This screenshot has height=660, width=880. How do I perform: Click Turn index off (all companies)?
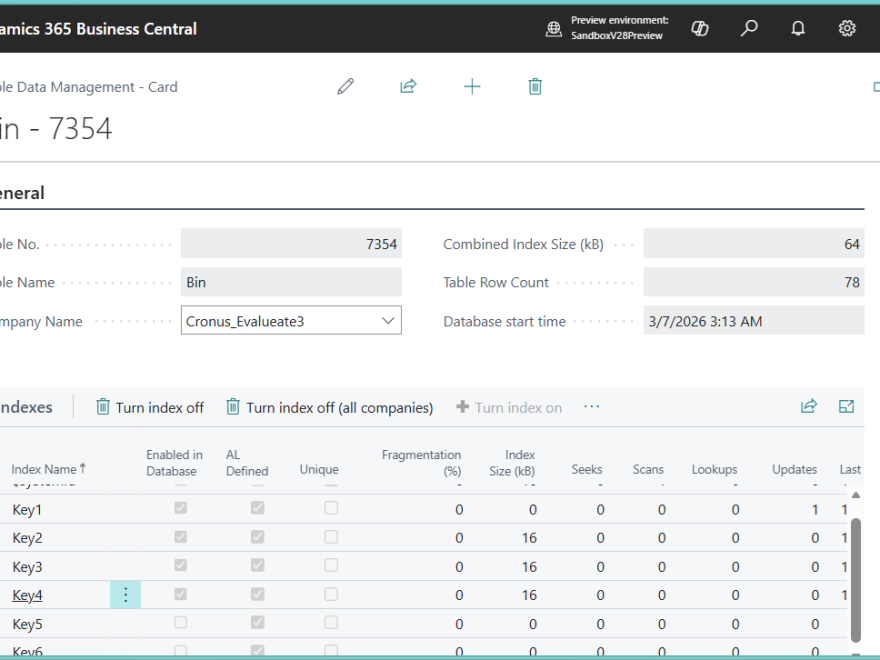[x=330, y=407]
